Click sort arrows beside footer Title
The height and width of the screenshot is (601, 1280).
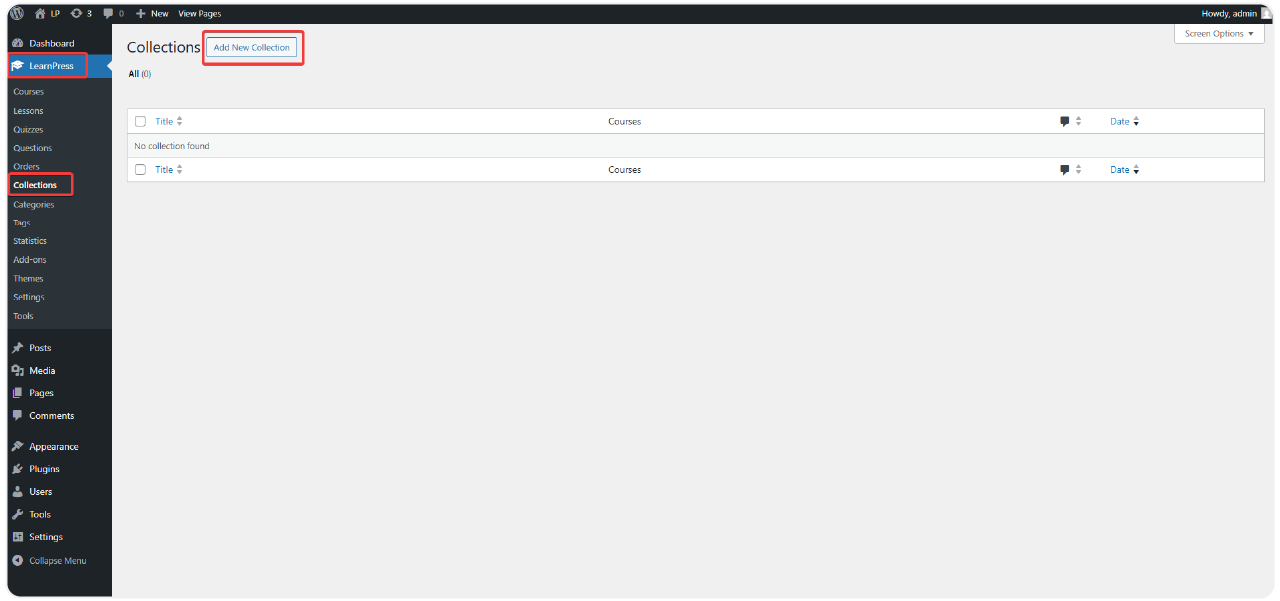point(179,170)
